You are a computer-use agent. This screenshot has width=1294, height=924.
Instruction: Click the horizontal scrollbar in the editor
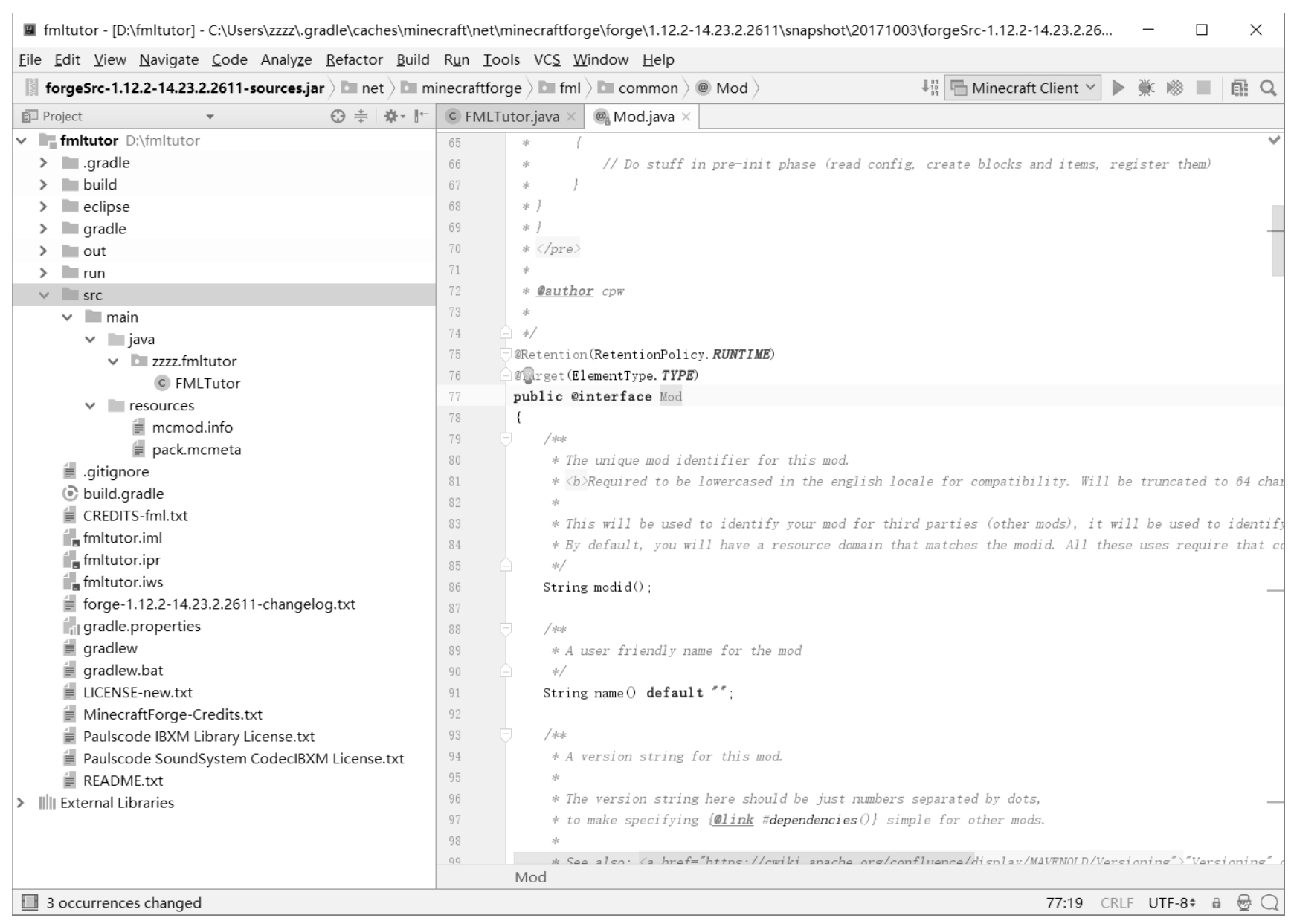coord(744,859)
